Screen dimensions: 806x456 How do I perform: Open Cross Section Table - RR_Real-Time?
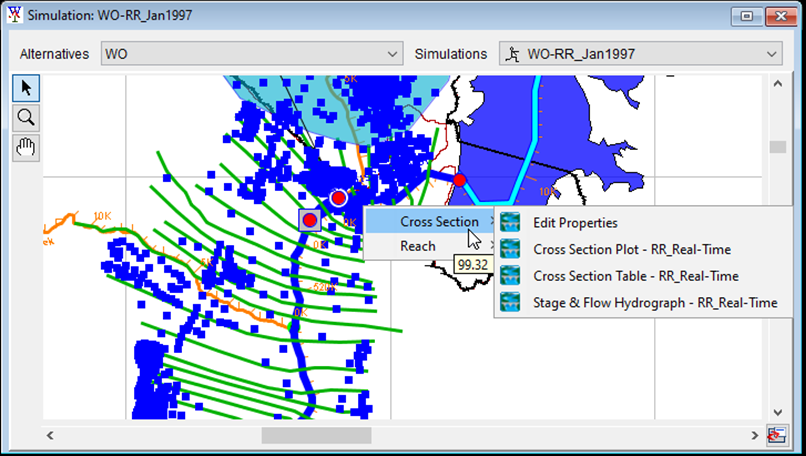point(636,276)
